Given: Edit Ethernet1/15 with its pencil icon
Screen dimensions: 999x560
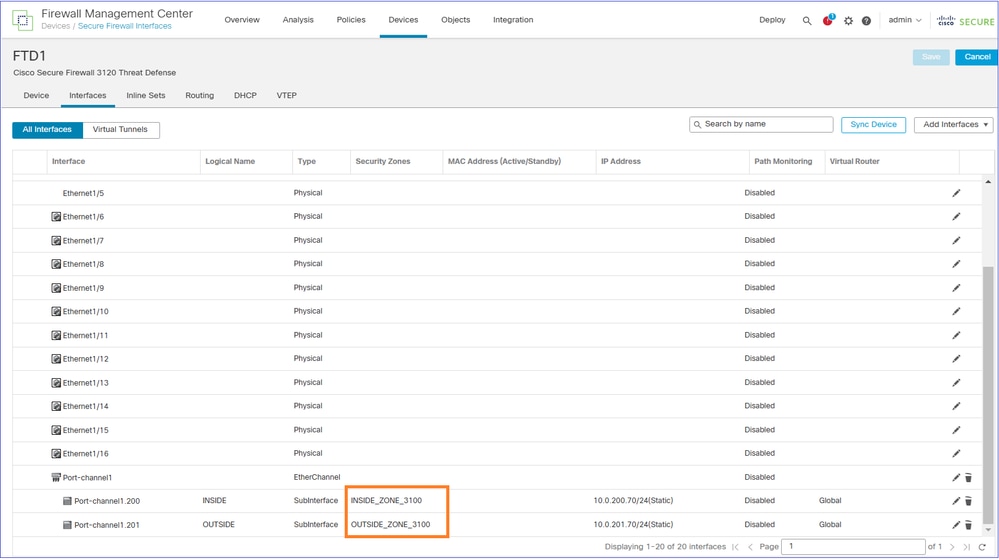Looking at the screenshot, I should coord(956,430).
